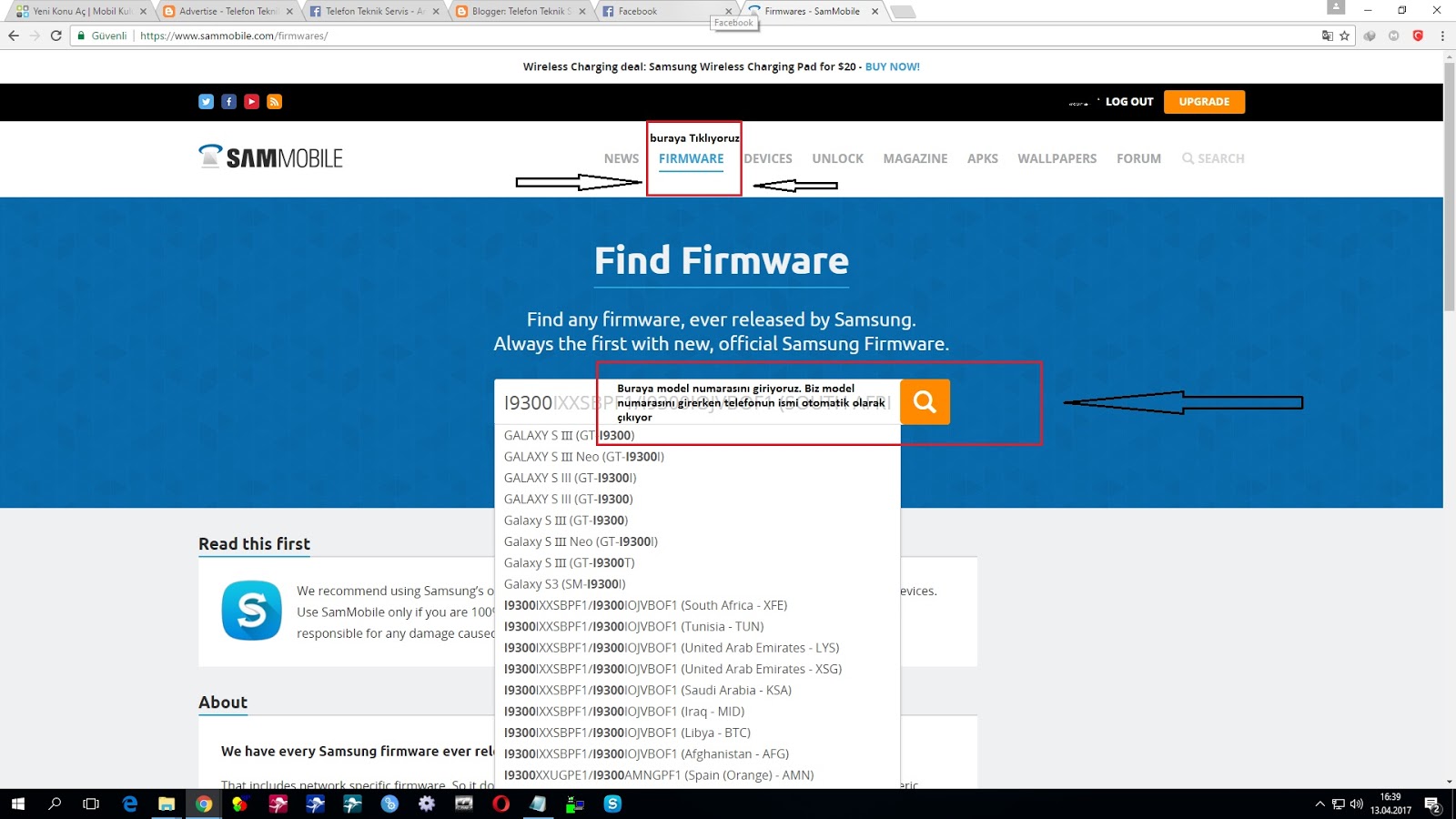
Task: Click the orange UPGRADE button
Action: point(1204,102)
